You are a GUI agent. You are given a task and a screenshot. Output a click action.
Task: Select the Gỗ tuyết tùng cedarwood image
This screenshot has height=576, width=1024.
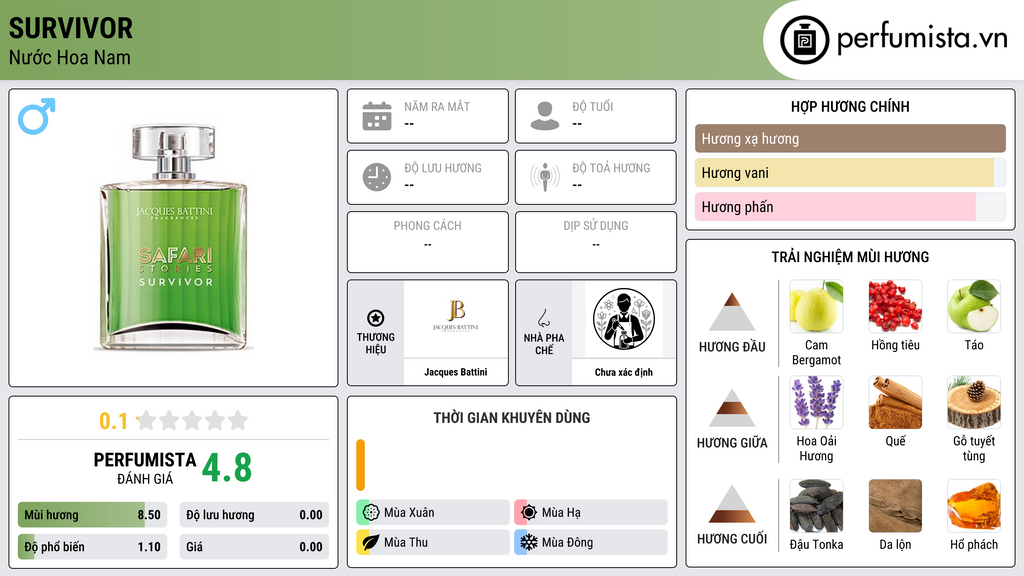[974, 402]
